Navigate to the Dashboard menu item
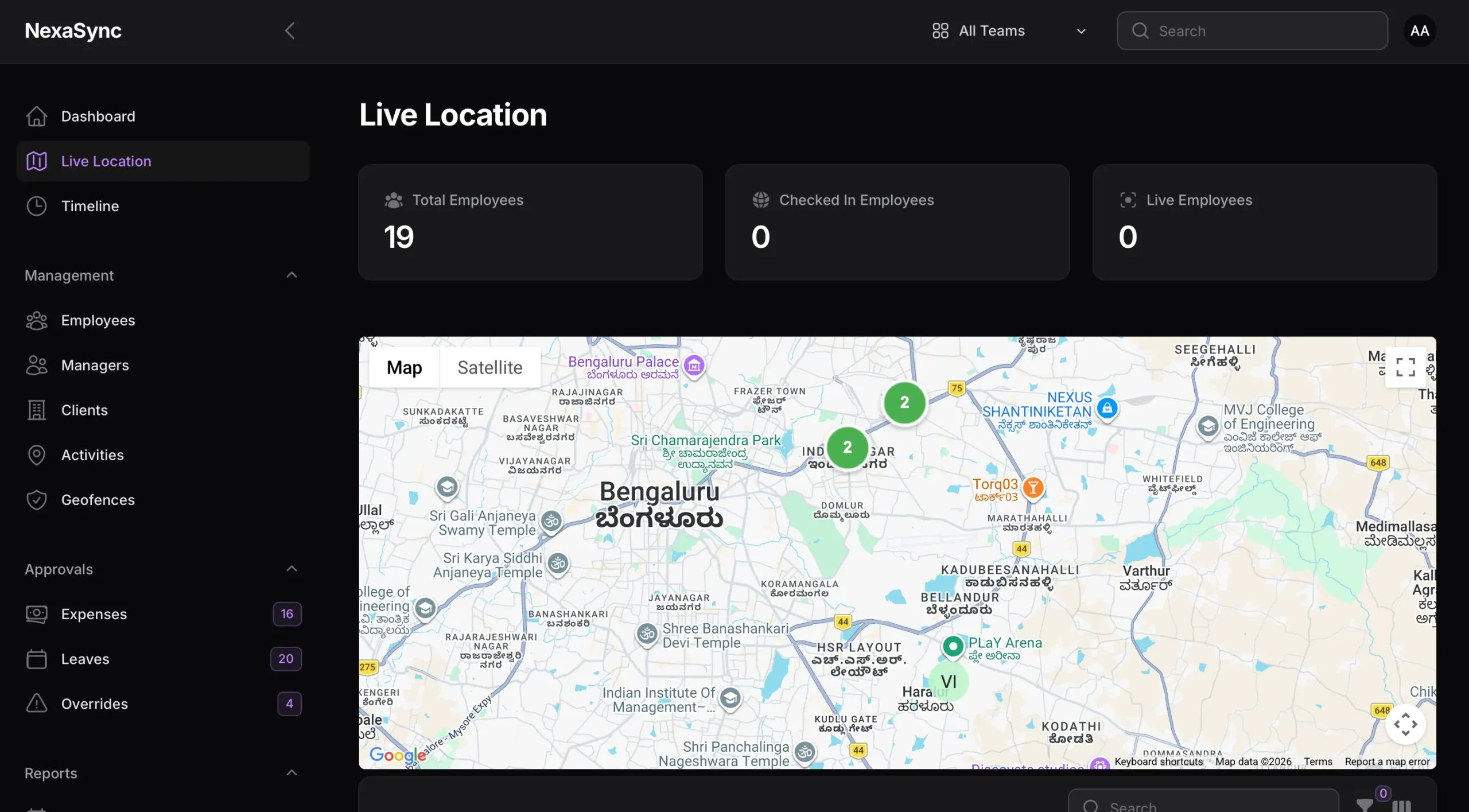Image resolution: width=1469 pixels, height=812 pixels. pyautogui.click(x=98, y=116)
